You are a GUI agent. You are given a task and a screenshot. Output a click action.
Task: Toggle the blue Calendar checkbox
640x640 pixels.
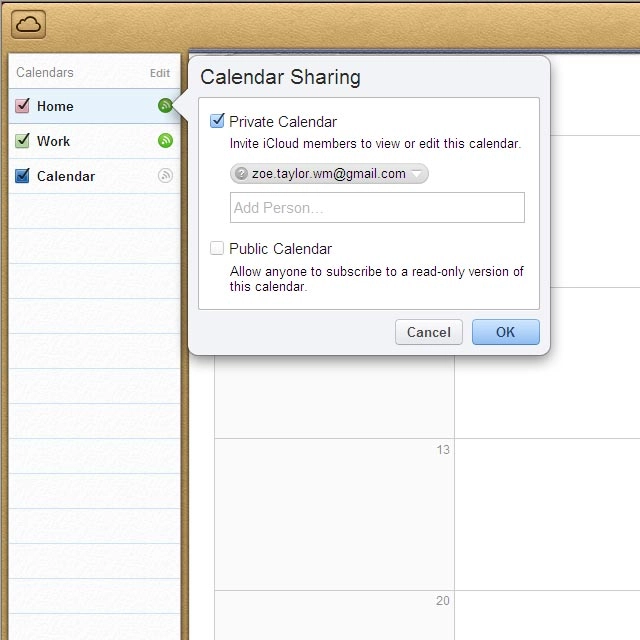click(23, 176)
